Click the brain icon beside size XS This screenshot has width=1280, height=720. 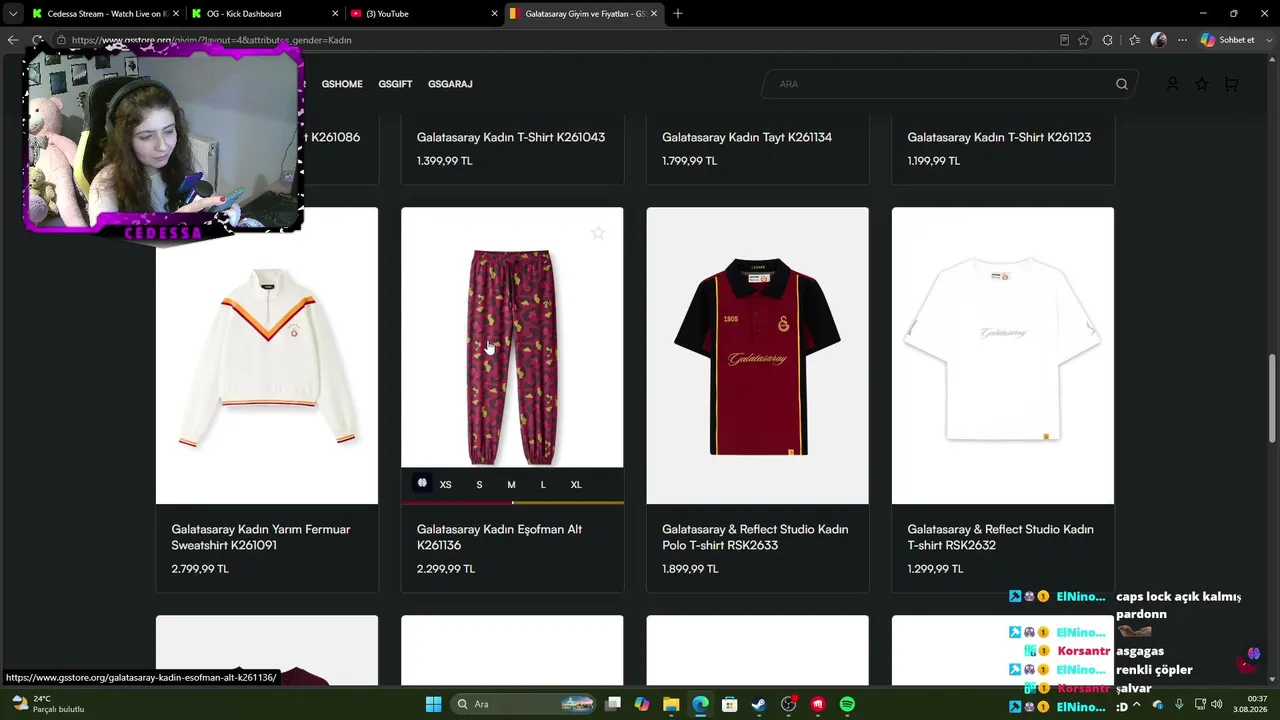(422, 484)
